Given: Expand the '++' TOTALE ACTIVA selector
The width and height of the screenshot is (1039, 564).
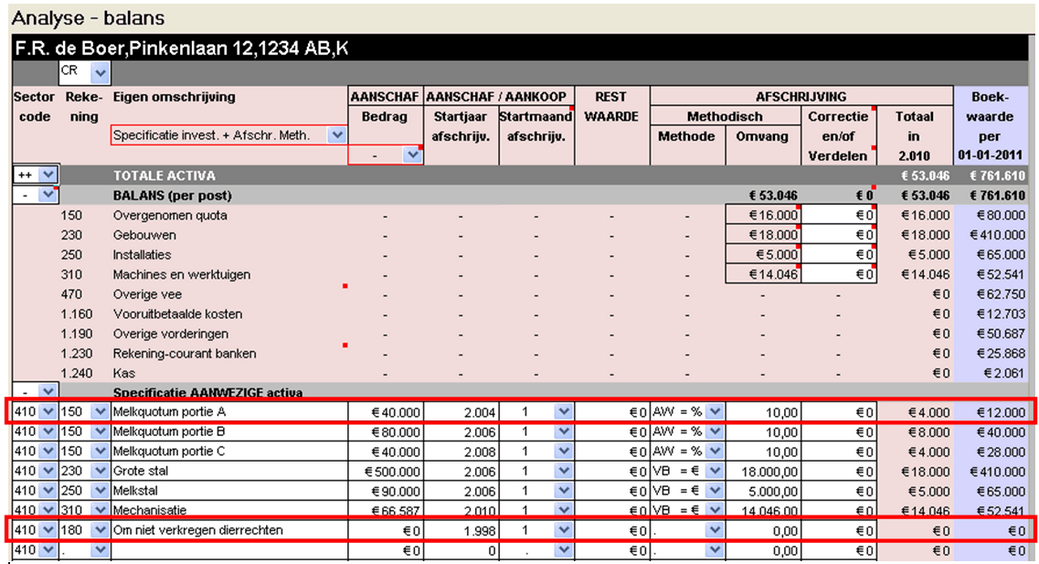Looking at the screenshot, I should click(x=48, y=175).
